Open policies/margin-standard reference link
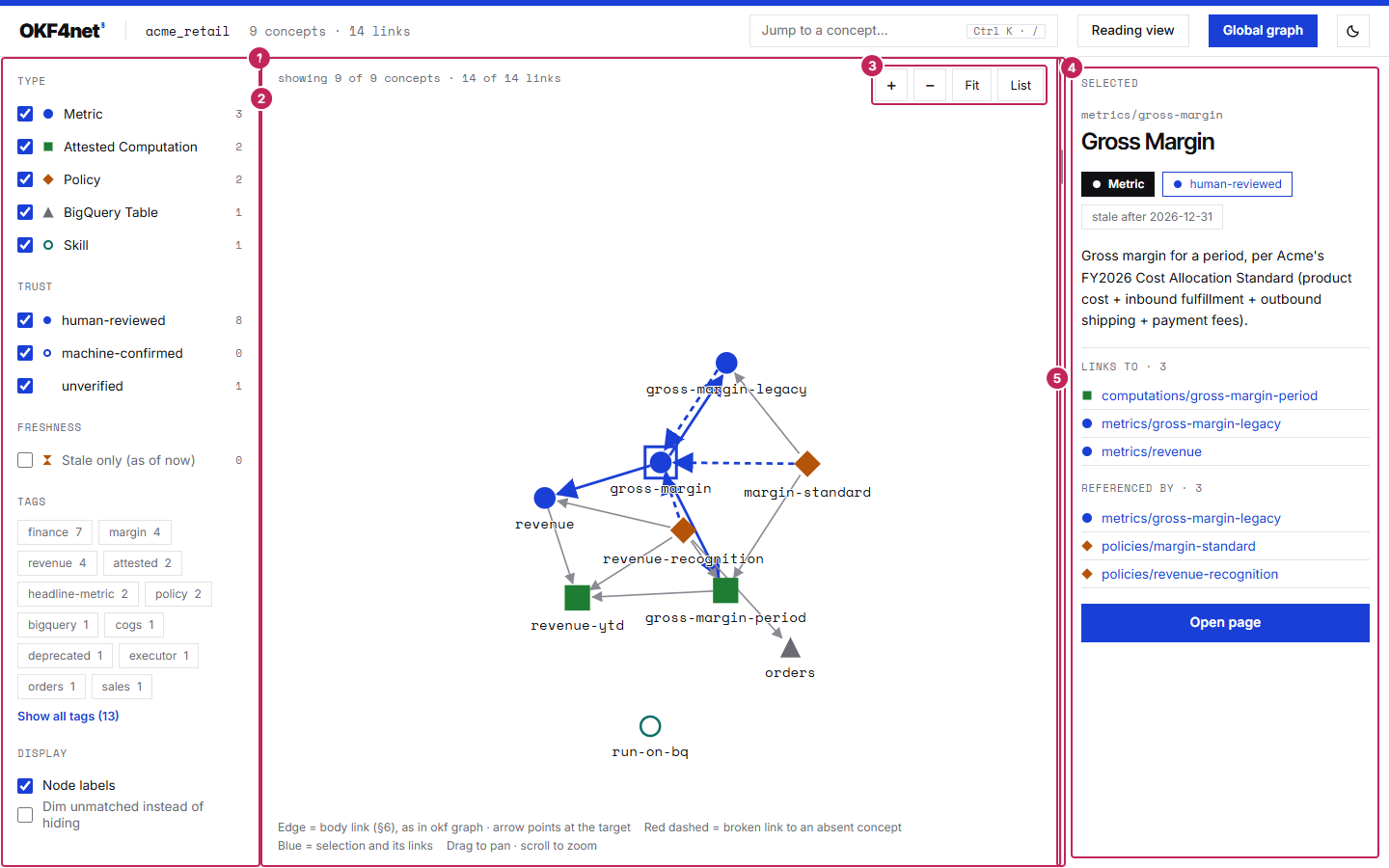The height and width of the screenshot is (868, 1389). [1179, 546]
